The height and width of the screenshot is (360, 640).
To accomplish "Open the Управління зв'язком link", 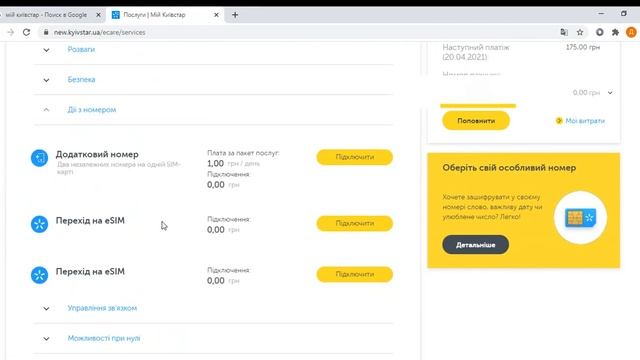I will click(102, 308).
